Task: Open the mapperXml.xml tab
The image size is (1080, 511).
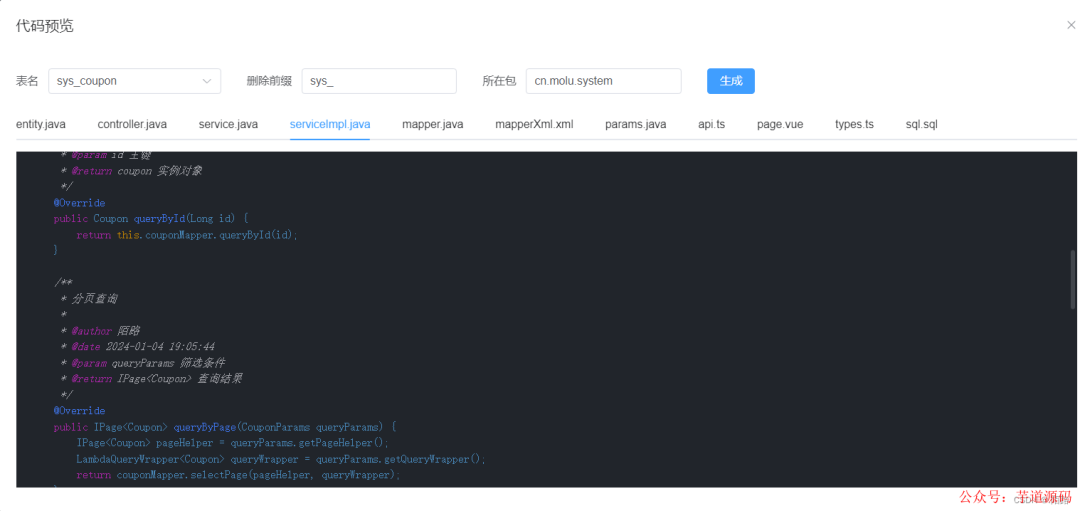Action: coord(534,125)
